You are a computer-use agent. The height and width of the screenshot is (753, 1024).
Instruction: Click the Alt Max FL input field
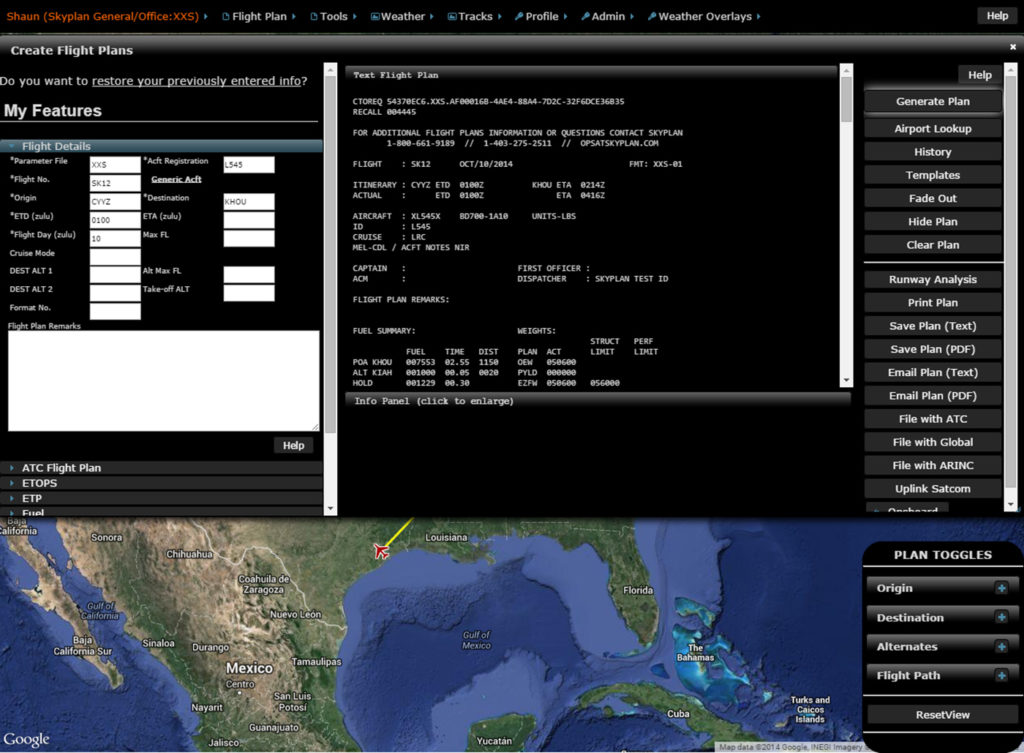tap(249, 274)
